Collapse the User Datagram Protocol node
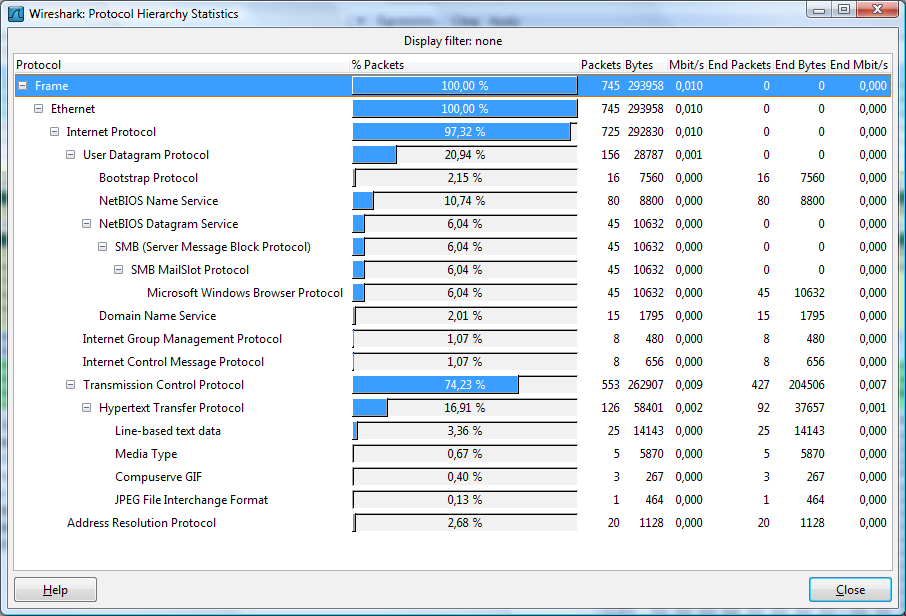 [70, 155]
